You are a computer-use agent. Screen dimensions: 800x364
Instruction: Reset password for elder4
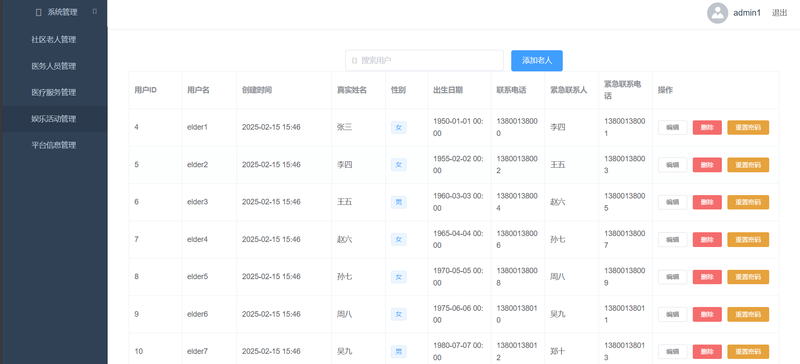[x=748, y=239]
